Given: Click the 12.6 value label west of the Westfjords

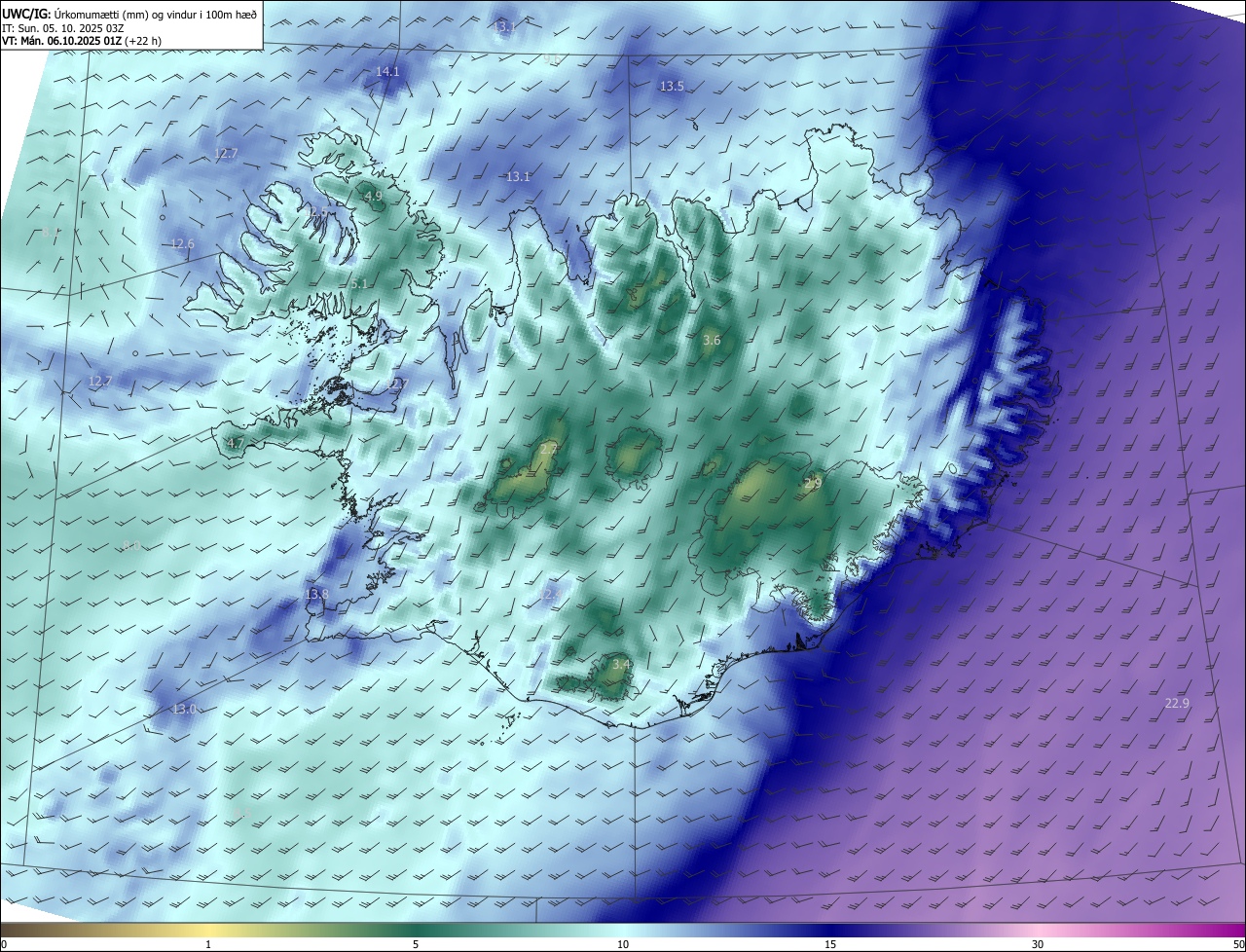Looking at the screenshot, I should (182, 244).
